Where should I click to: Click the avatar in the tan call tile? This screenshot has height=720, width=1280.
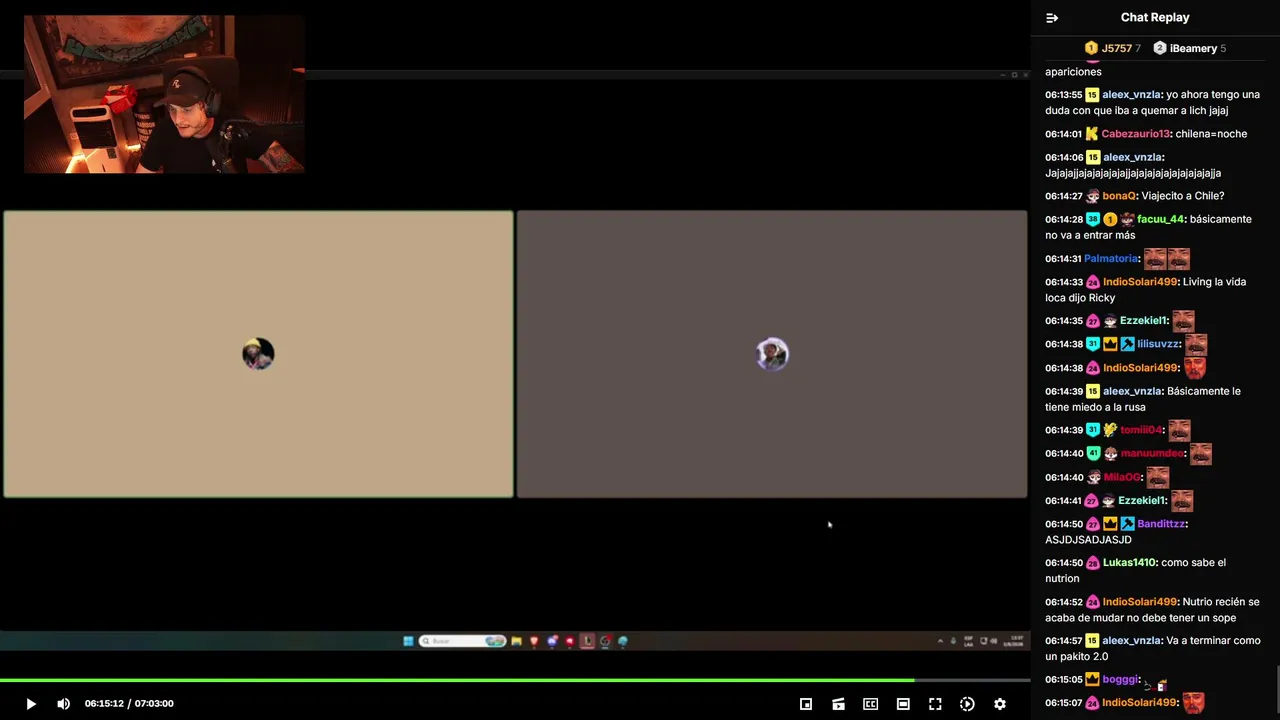click(x=258, y=354)
